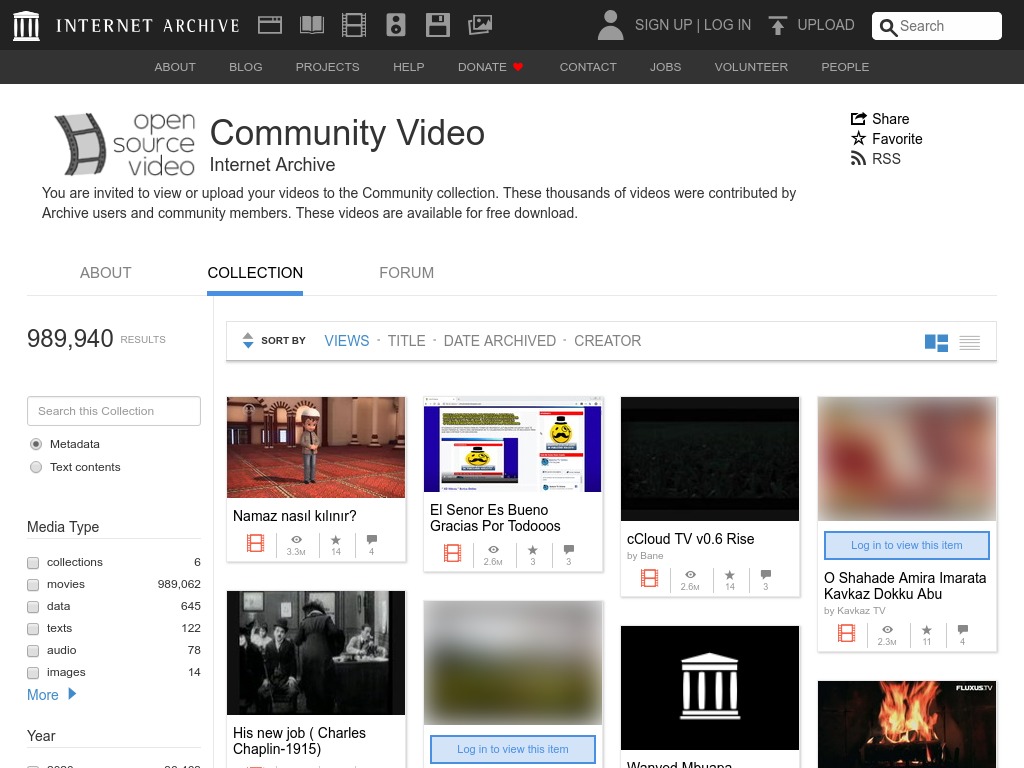This screenshot has width=1024, height=768.
Task: Open the Video film icon in header
Action: pyautogui.click(x=354, y=25)
